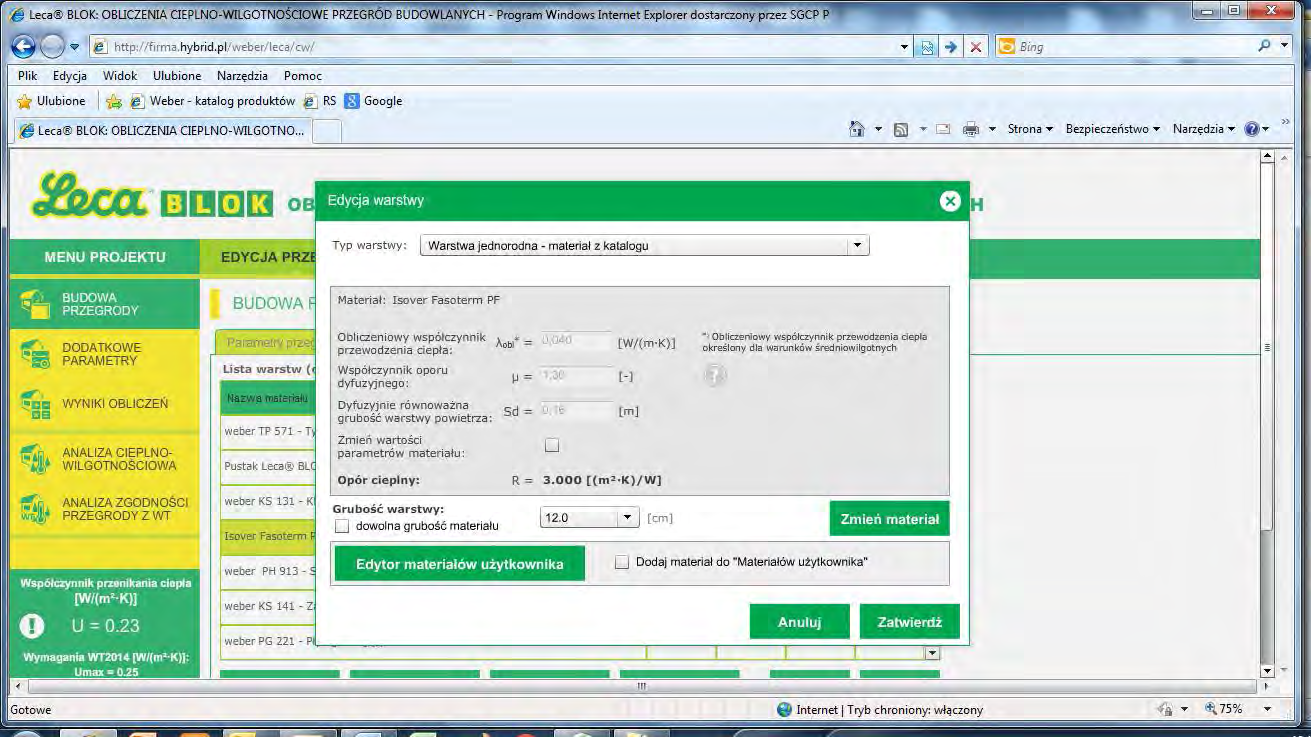Click the Read mail envelope icon
Viewport: 1311px width, 737px height.
click(x=942, y=129)
